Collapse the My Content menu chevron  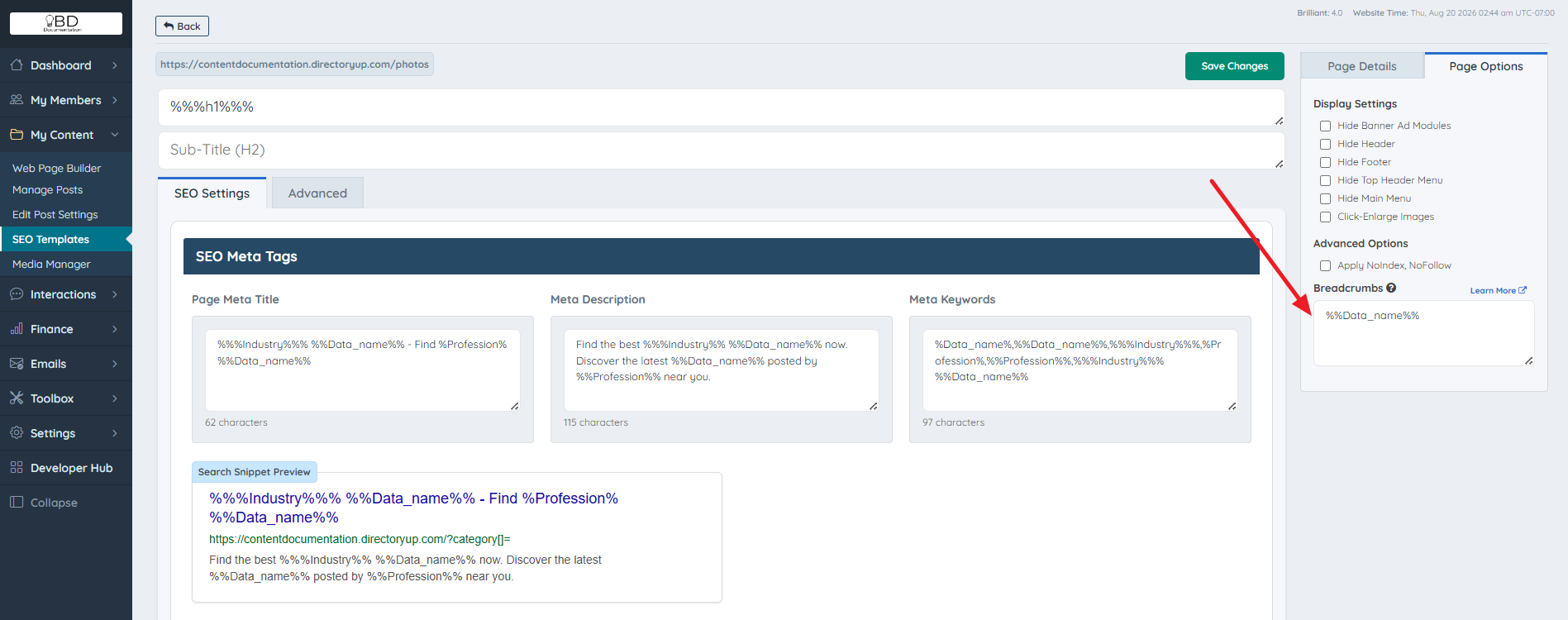coord(115,135)
